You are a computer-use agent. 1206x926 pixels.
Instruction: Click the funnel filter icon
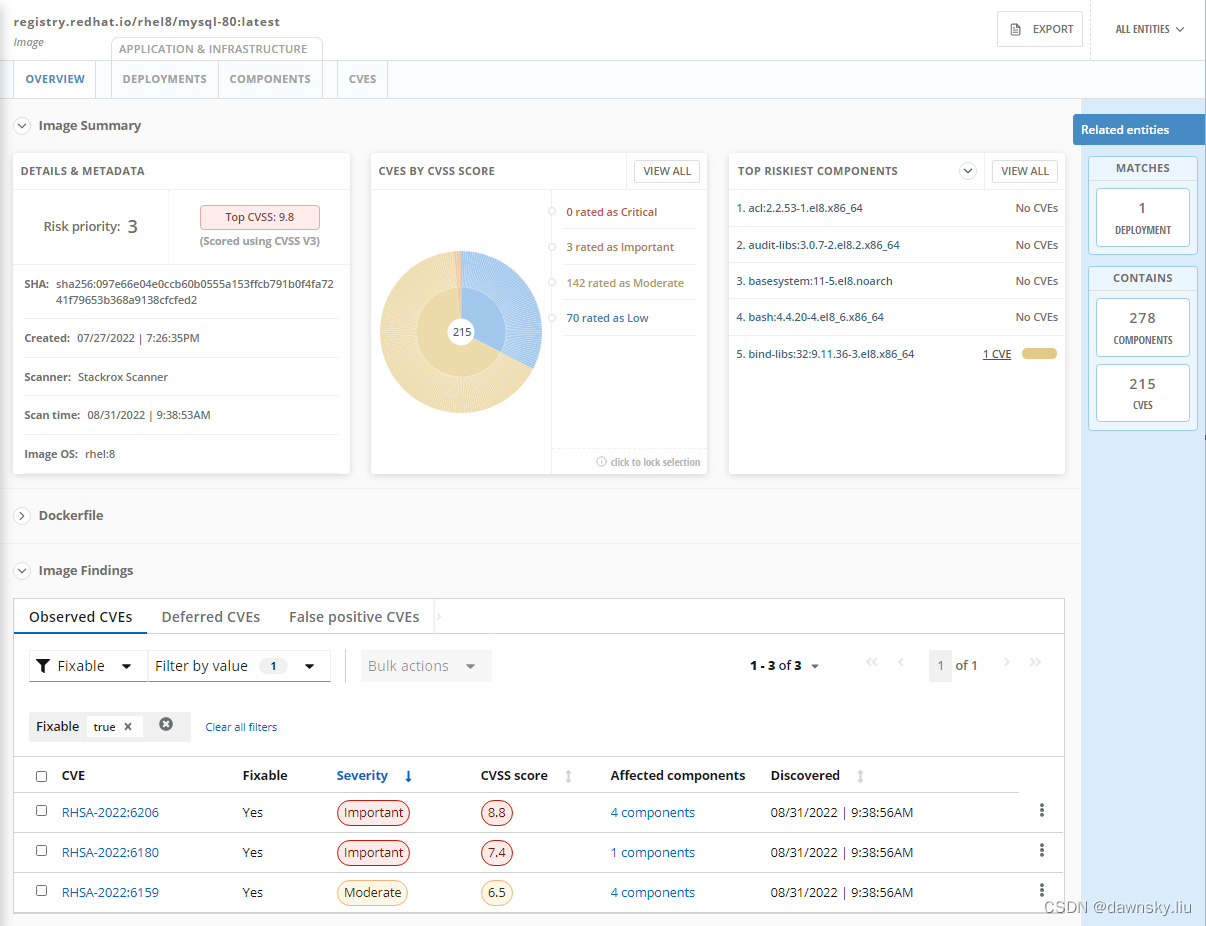click(x=43, y=666)
